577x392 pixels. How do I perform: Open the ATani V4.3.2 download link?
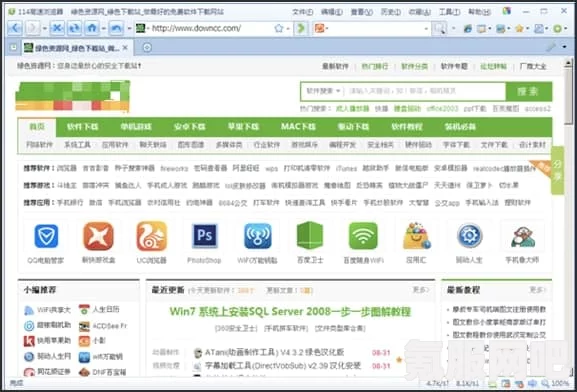click(274, 352)
